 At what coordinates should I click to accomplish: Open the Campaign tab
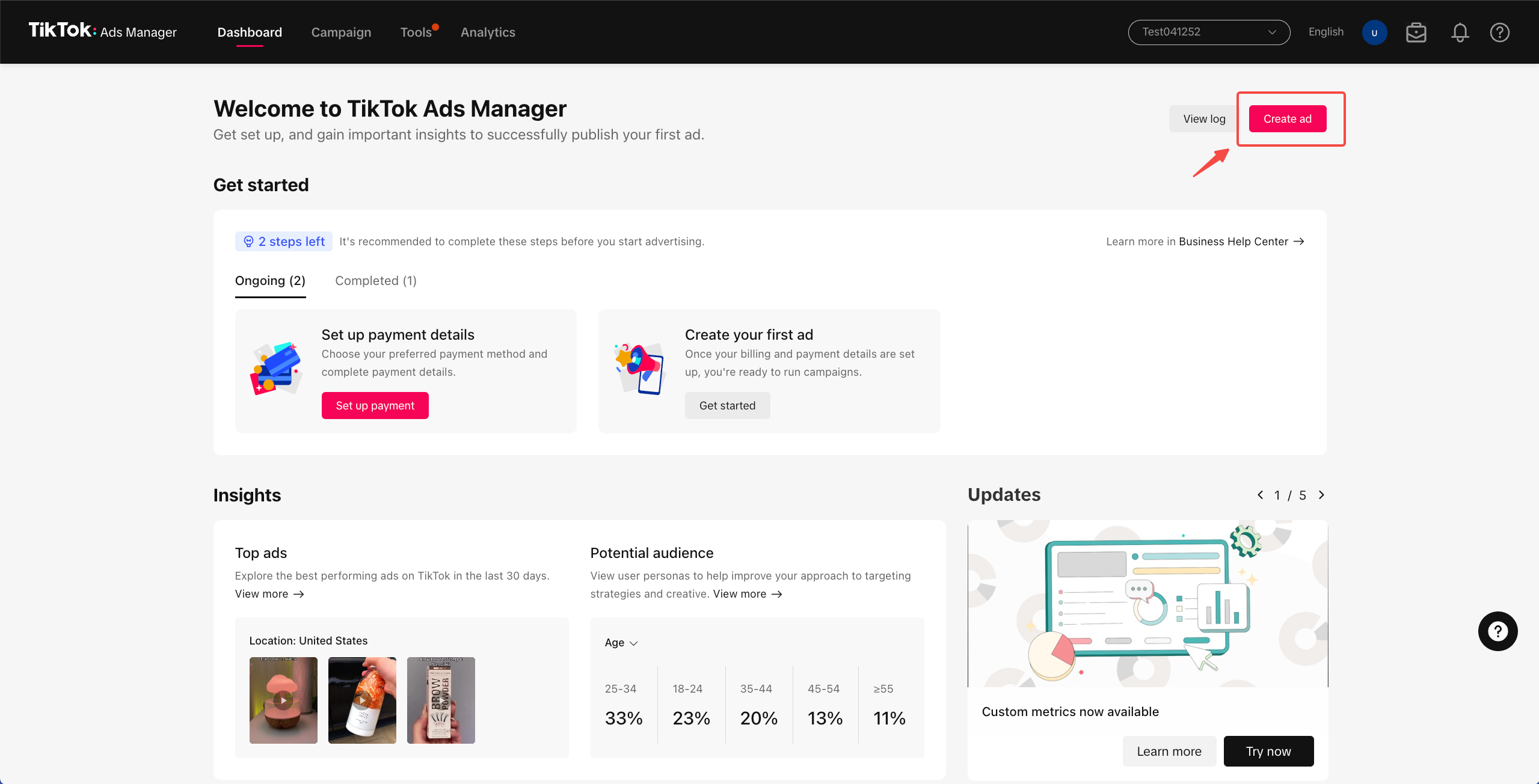[x=341, y=31]
